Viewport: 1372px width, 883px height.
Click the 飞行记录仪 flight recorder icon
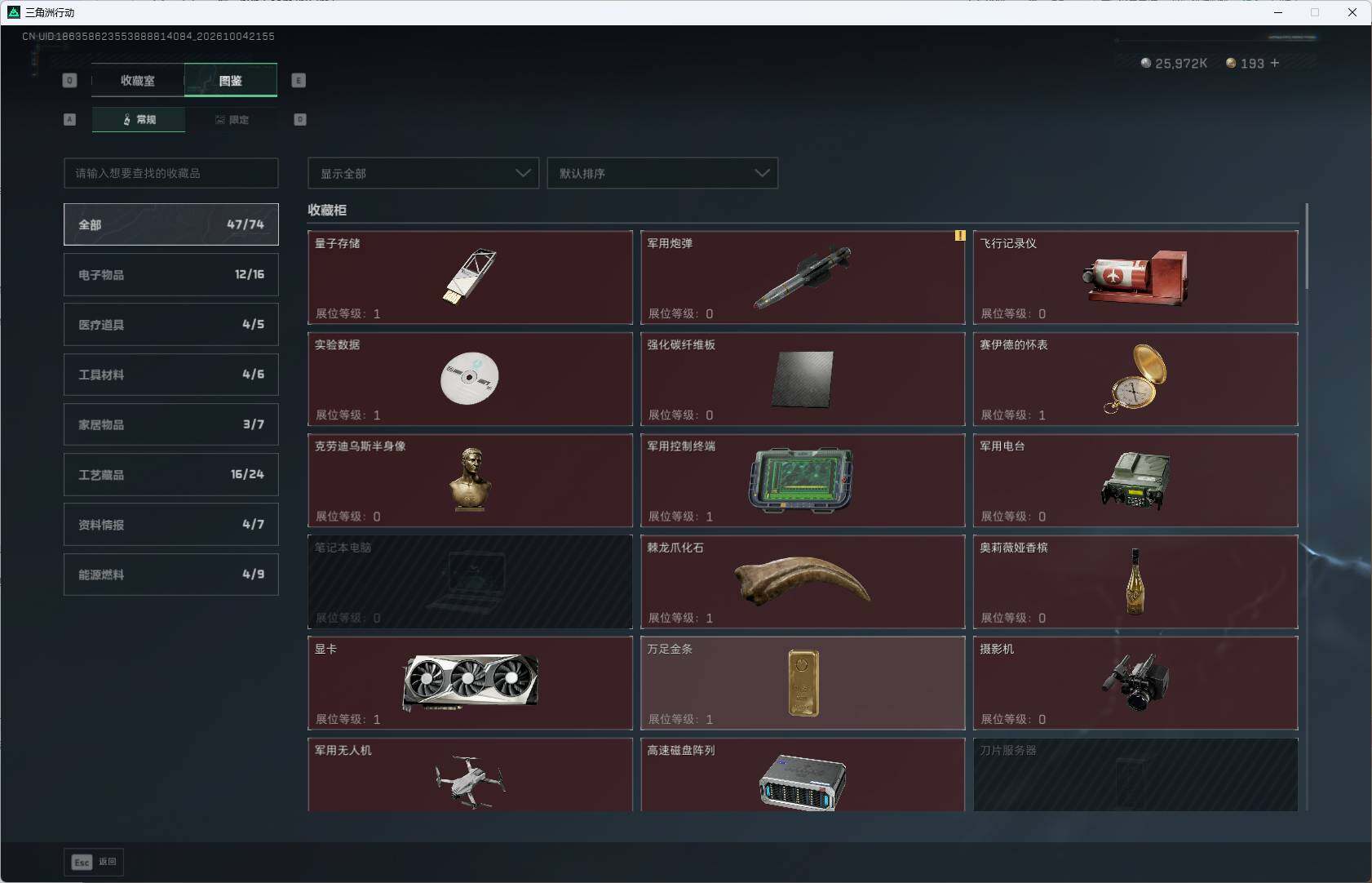pos(1135,277)
